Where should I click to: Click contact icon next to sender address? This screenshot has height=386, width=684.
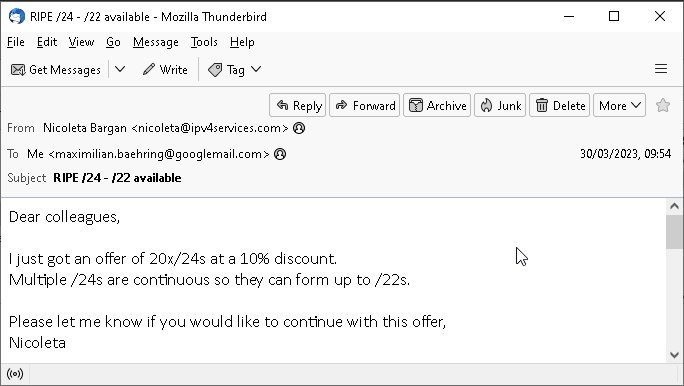click(x=299, y=128)
